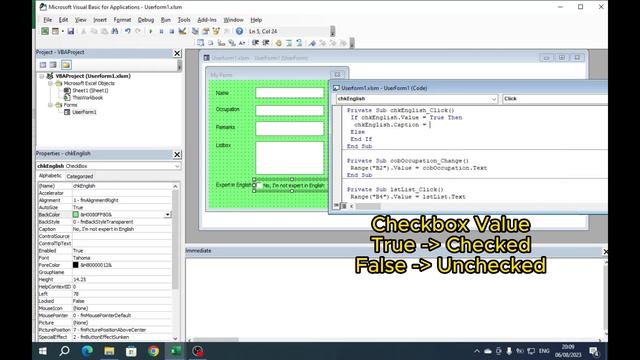
Task: Open the Insert menu
Action: pos(100,20)
